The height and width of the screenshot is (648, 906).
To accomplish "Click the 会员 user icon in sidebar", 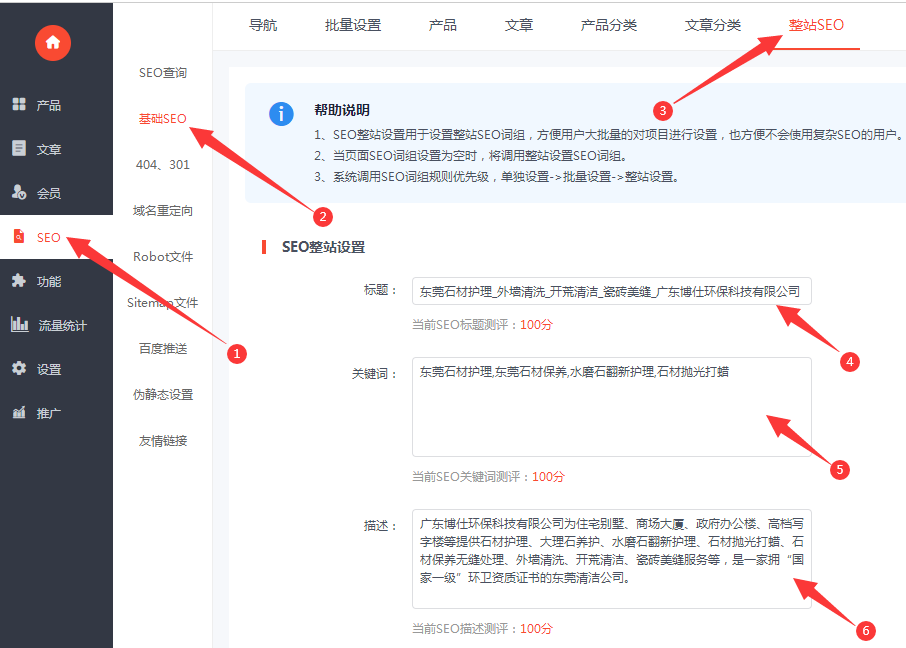I will (x=19, y=192).
